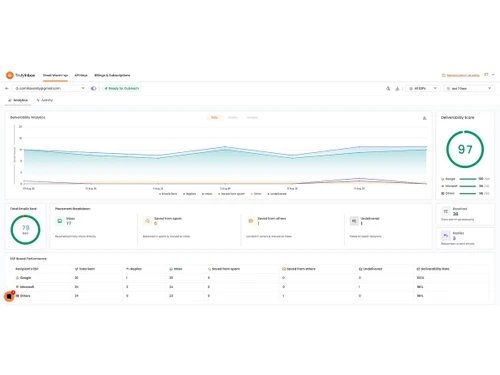Toggle the Emails Sent legend item

[168, 194]
